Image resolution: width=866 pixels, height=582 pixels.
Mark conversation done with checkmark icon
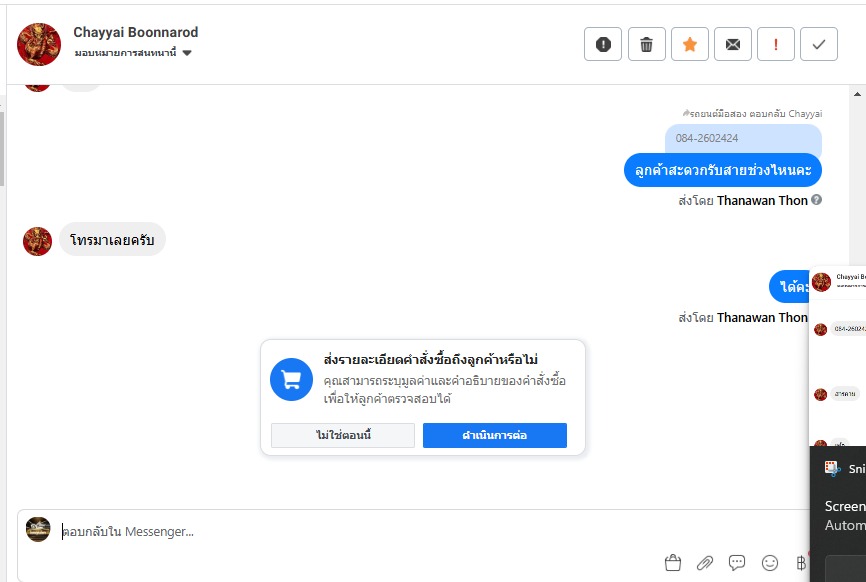pos(819,44)
